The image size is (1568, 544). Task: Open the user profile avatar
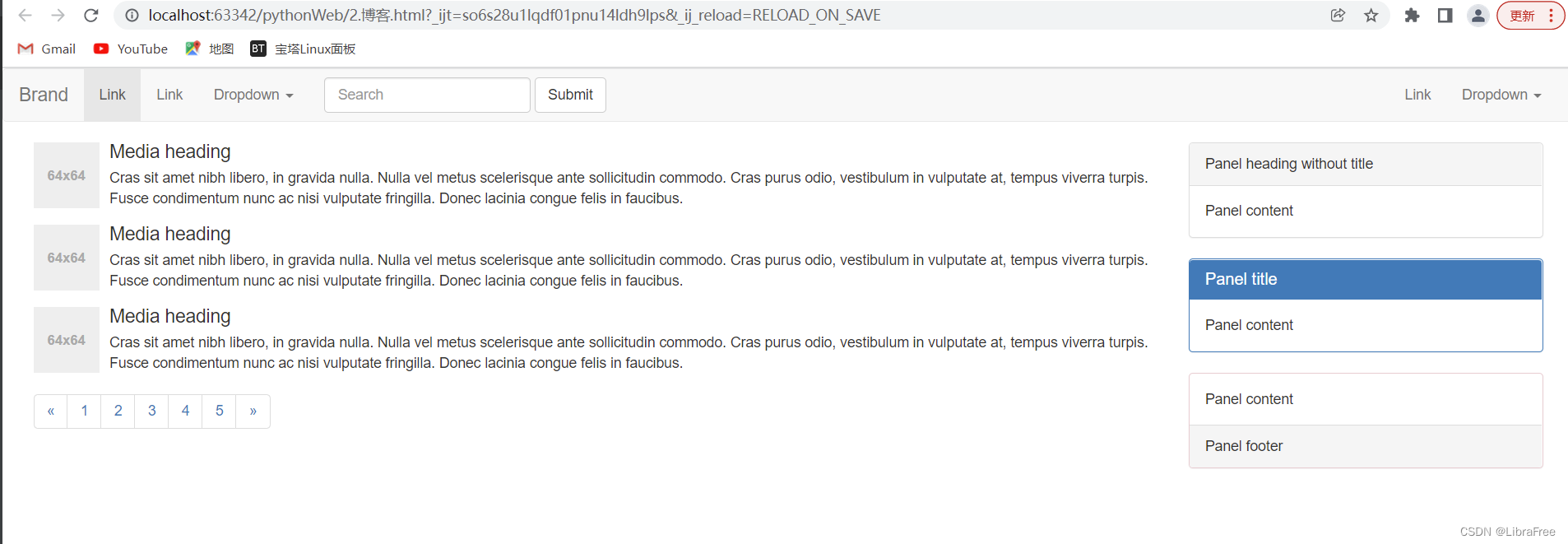click(x=1478, y=15)
